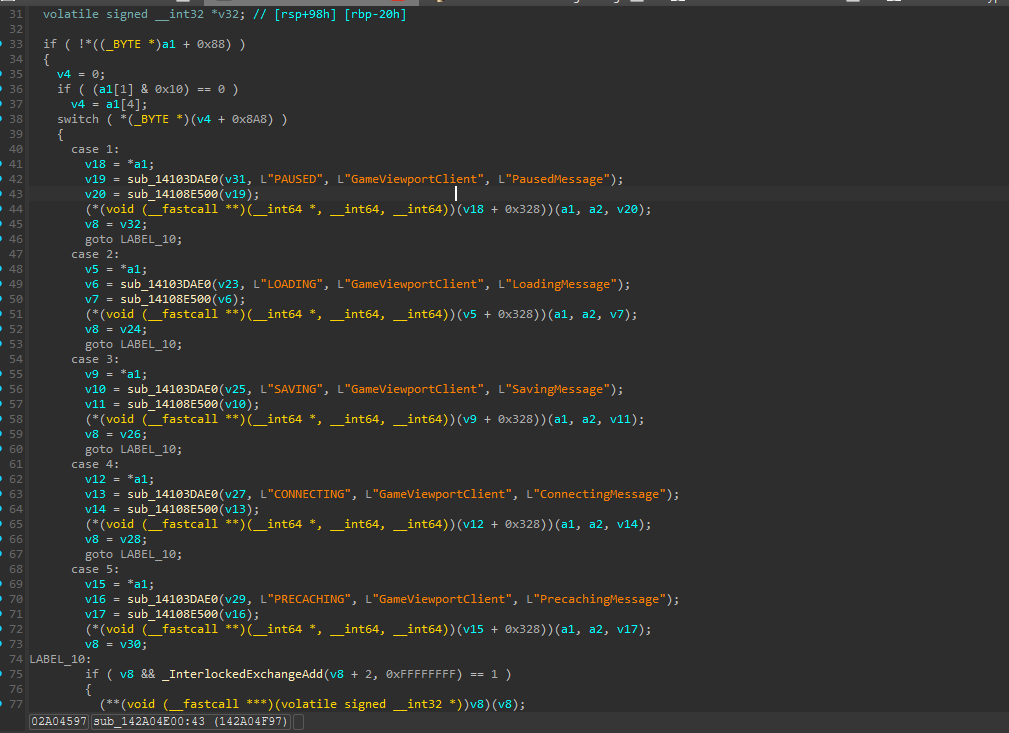Click line number 74 in the gutter
The height and width of the screenshot is (733, 1009).
pos(15,659)
